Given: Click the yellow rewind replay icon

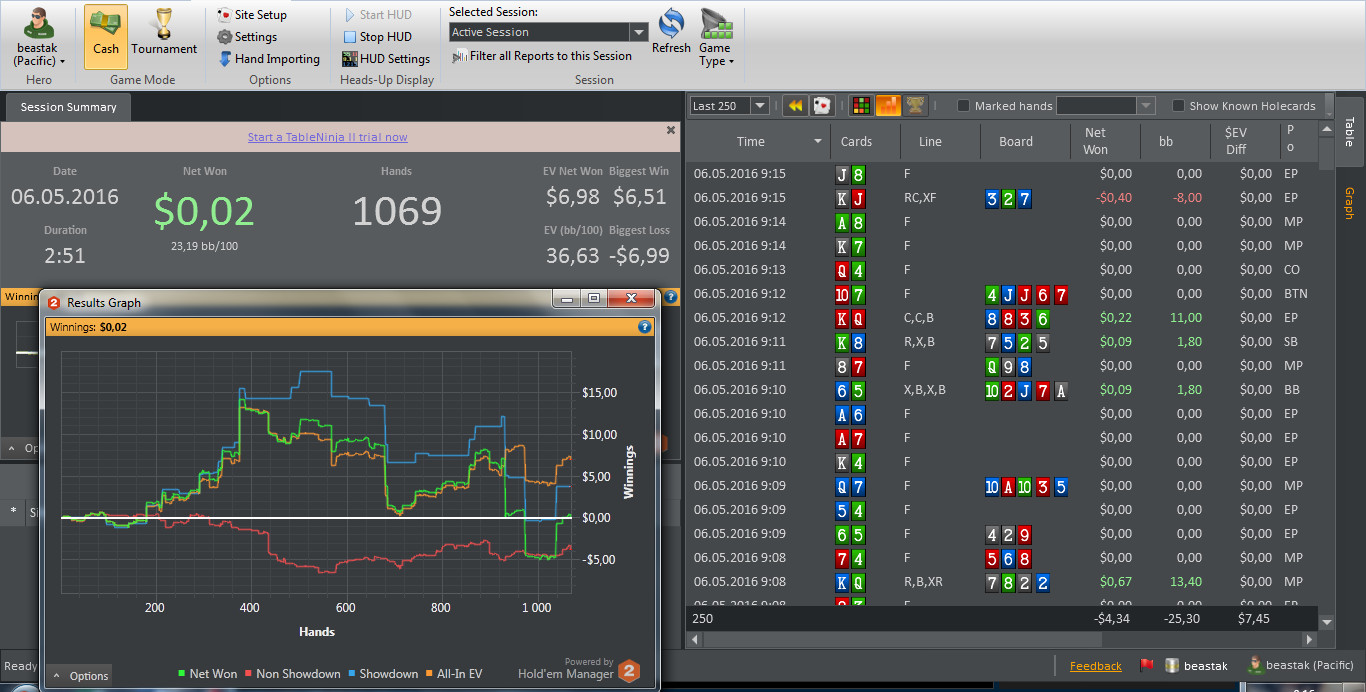Looking at the screenshot, I should (x=795, y=106).
